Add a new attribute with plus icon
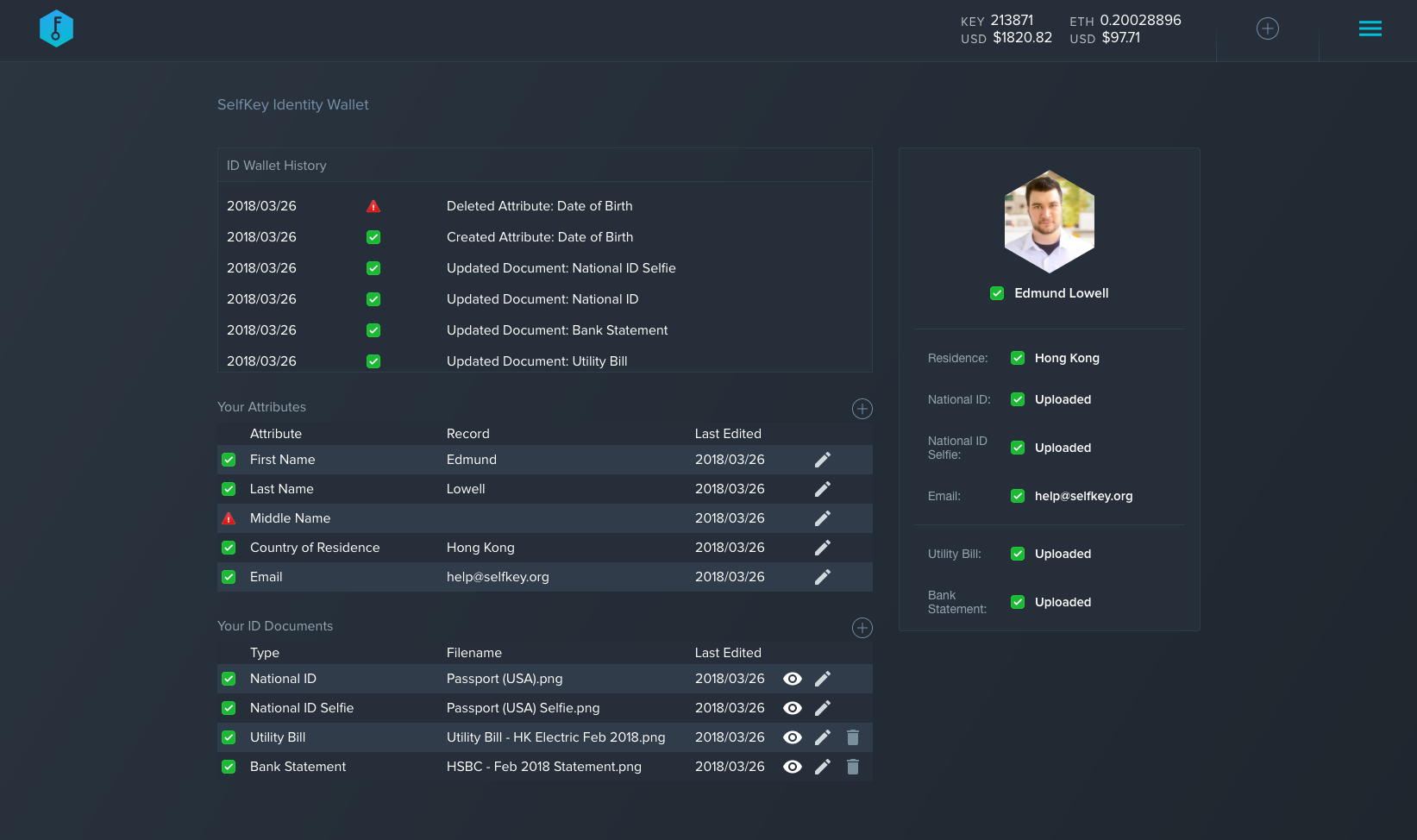The image size is (1417, 840). (x=862, y=409)
